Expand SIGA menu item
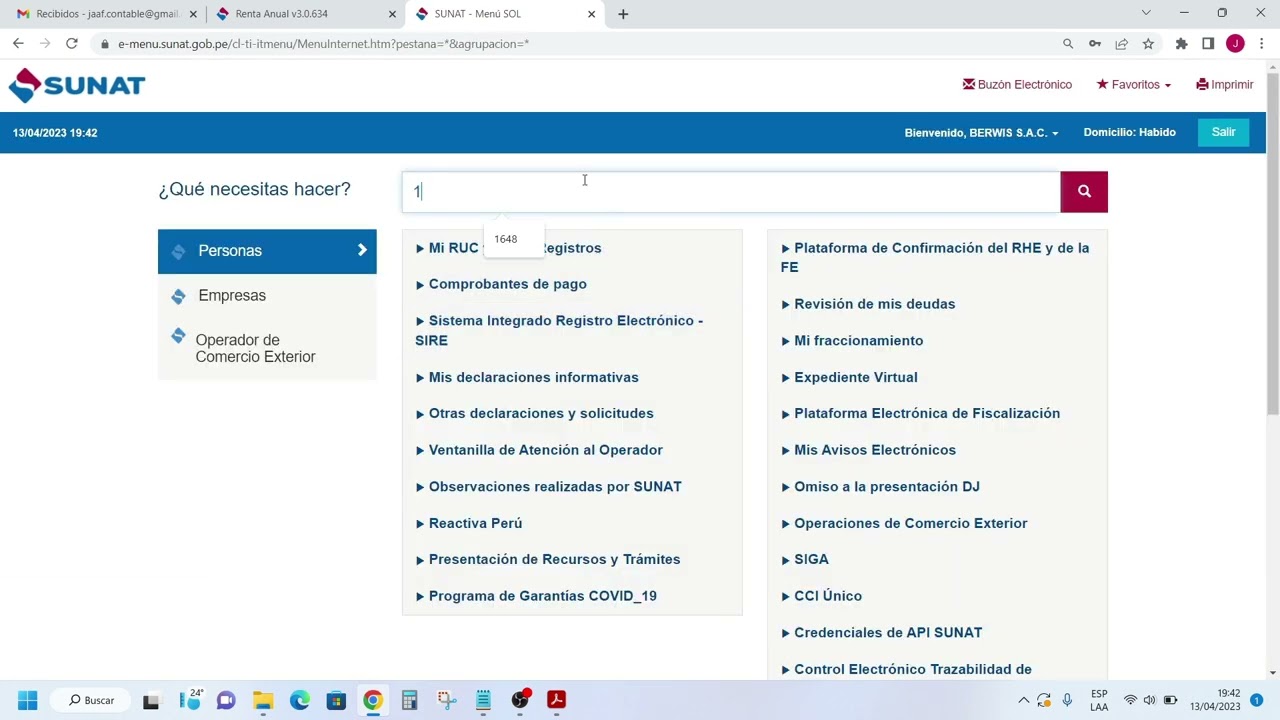Screen dimensions: 1280x720 pyautogui.click(x=805, y=559)
